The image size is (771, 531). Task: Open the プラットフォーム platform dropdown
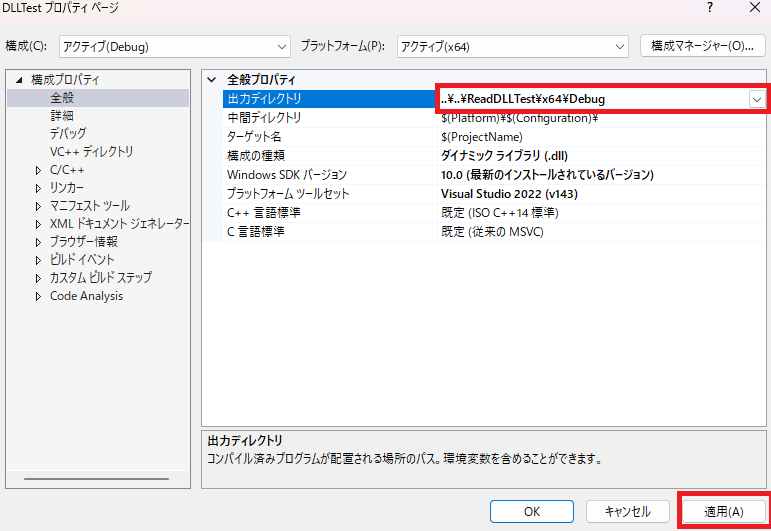(512, 46)
